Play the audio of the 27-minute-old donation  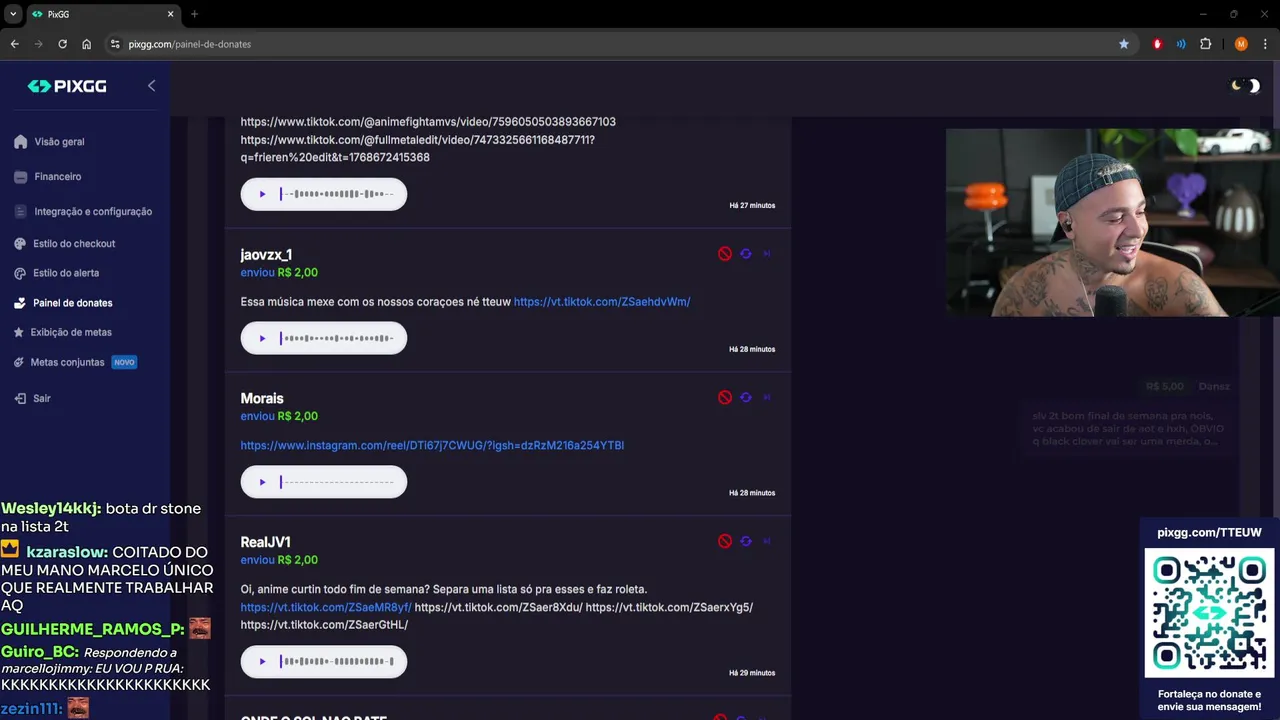[x=262, y=194]
